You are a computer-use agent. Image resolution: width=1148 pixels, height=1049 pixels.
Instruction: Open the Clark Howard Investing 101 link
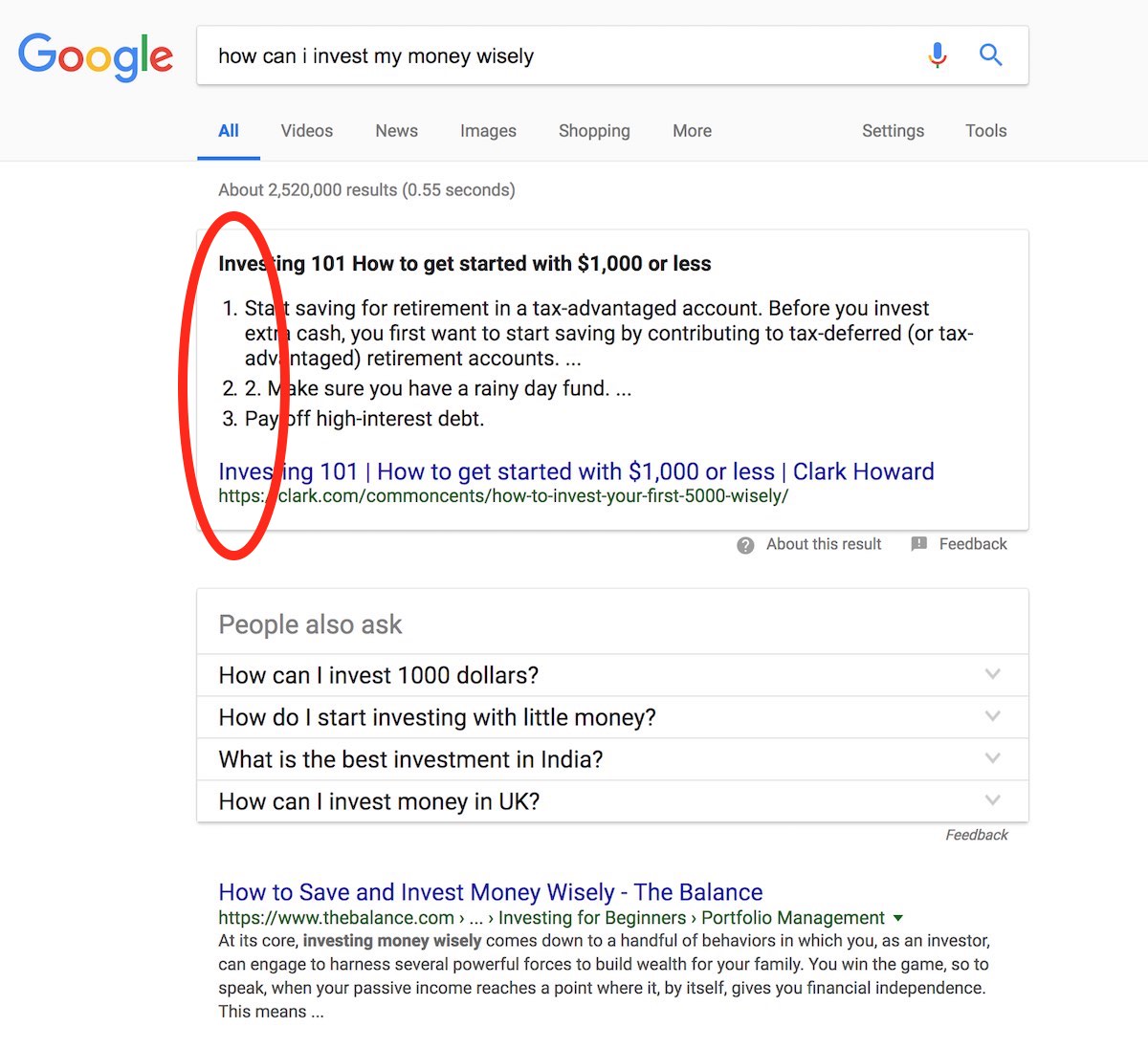[x=576, y=471]
